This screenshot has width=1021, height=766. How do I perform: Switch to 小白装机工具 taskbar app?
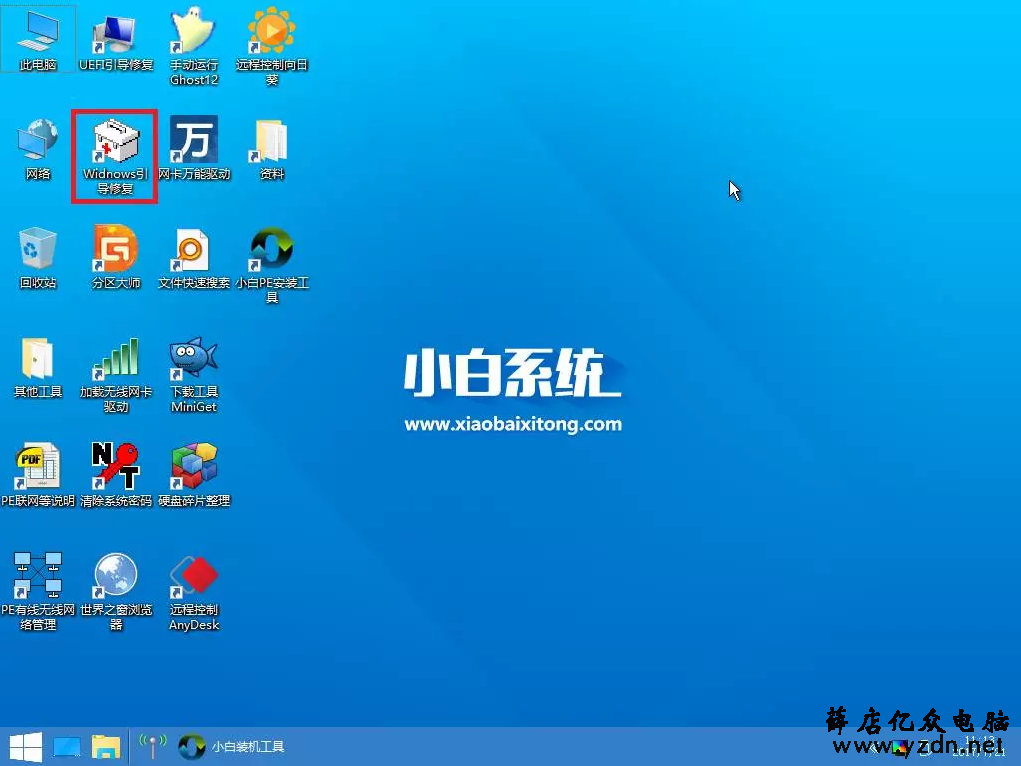[231, 746]
